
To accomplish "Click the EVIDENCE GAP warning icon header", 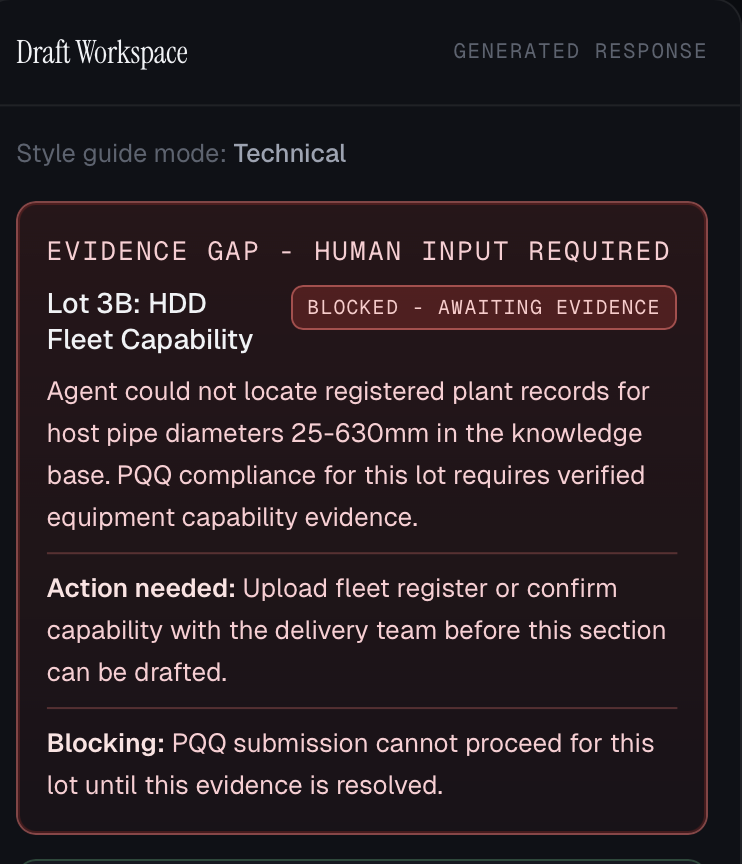I will (x=358, y=251).
